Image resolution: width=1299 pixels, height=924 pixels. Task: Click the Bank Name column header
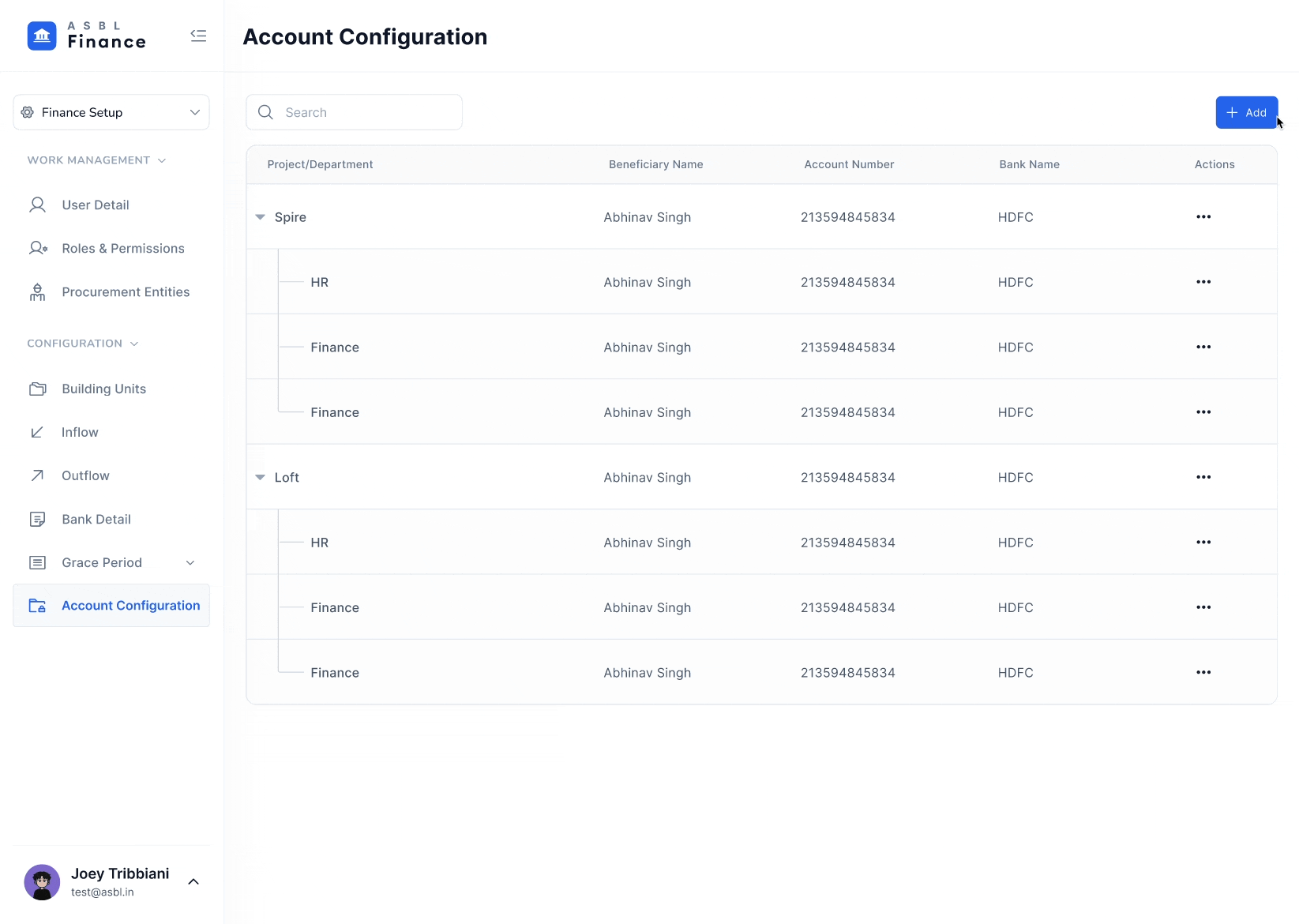(x=1029, y=164)
